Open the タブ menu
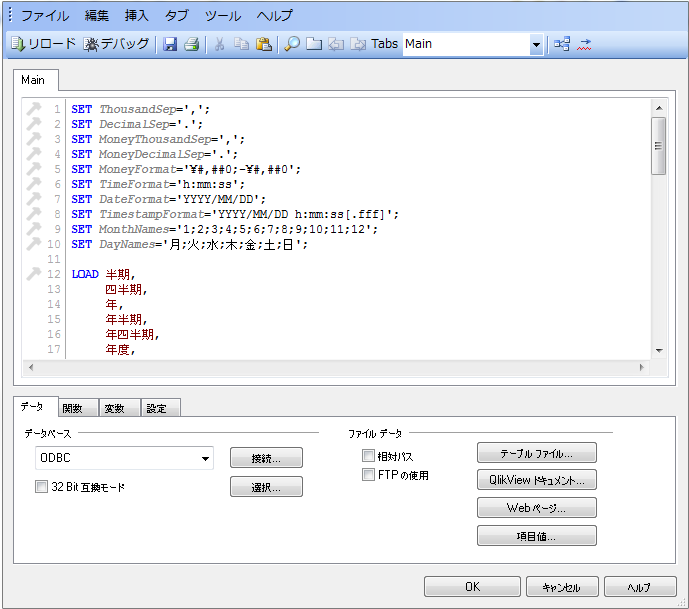The width and height of the screenshot is (689, 609). pyautogui.click(x=177, y=16)
